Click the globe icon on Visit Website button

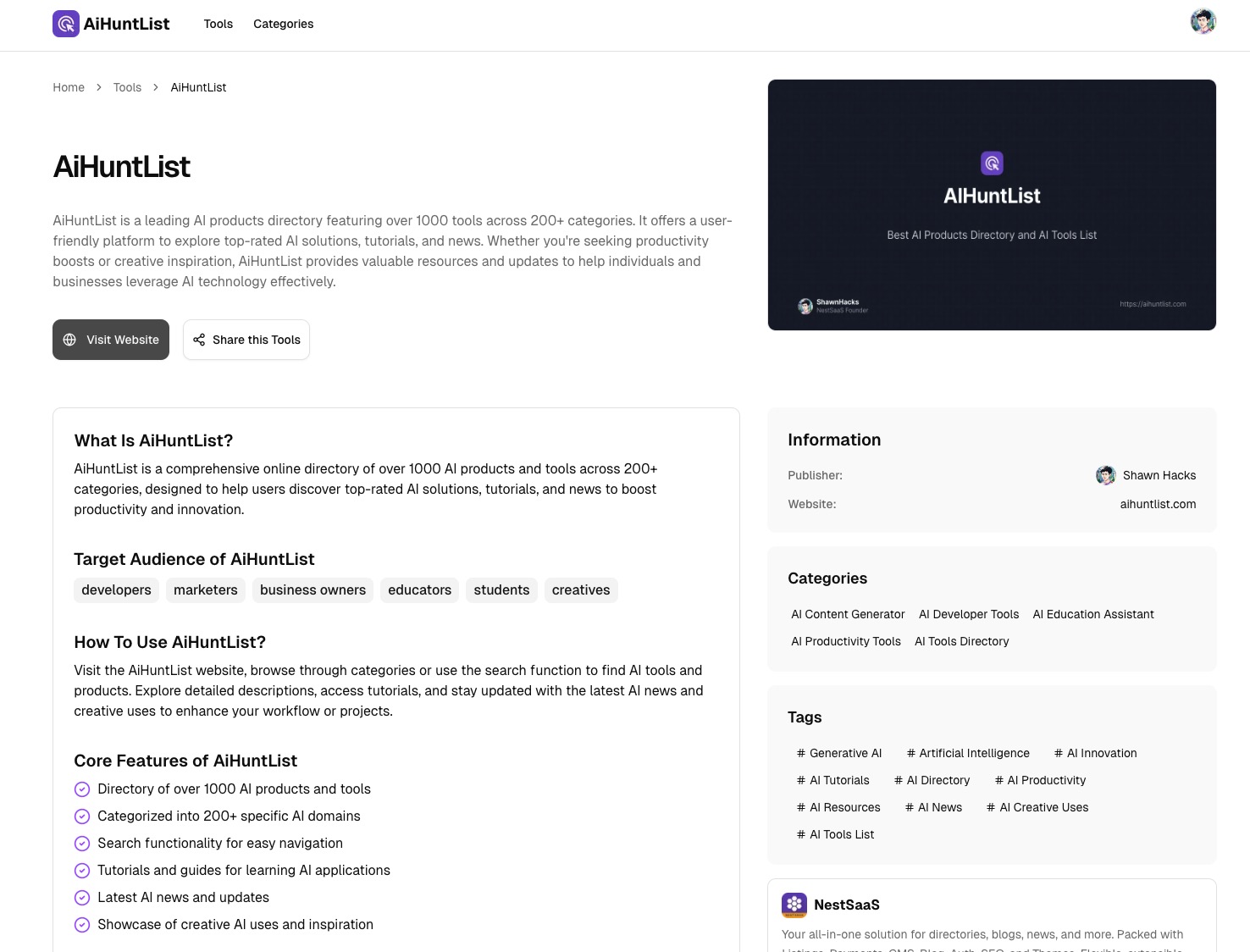point(70,340)
